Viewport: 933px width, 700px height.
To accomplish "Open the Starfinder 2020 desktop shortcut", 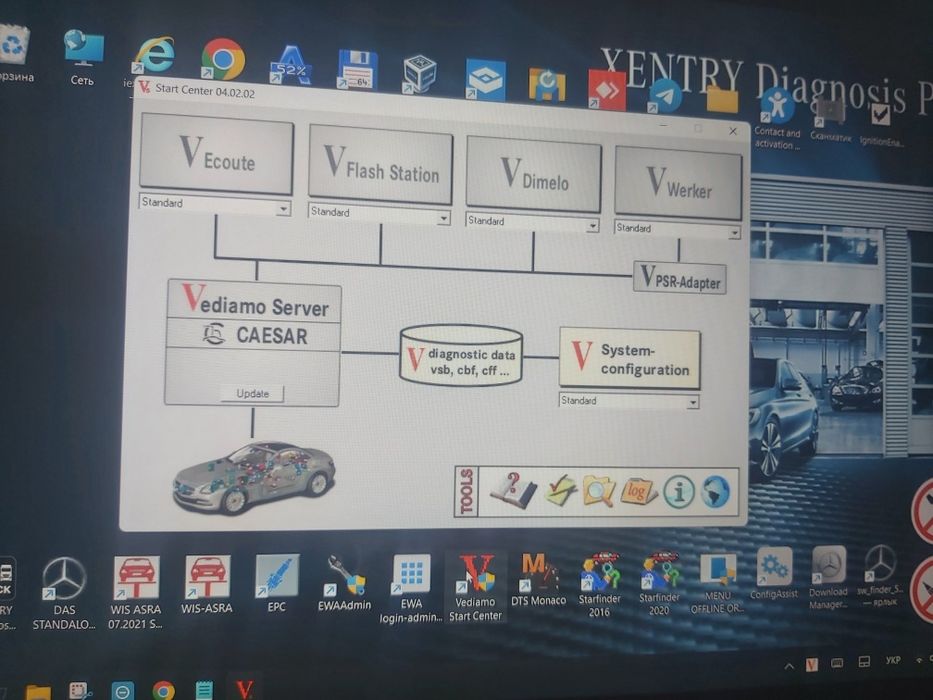I will (659, 583).
